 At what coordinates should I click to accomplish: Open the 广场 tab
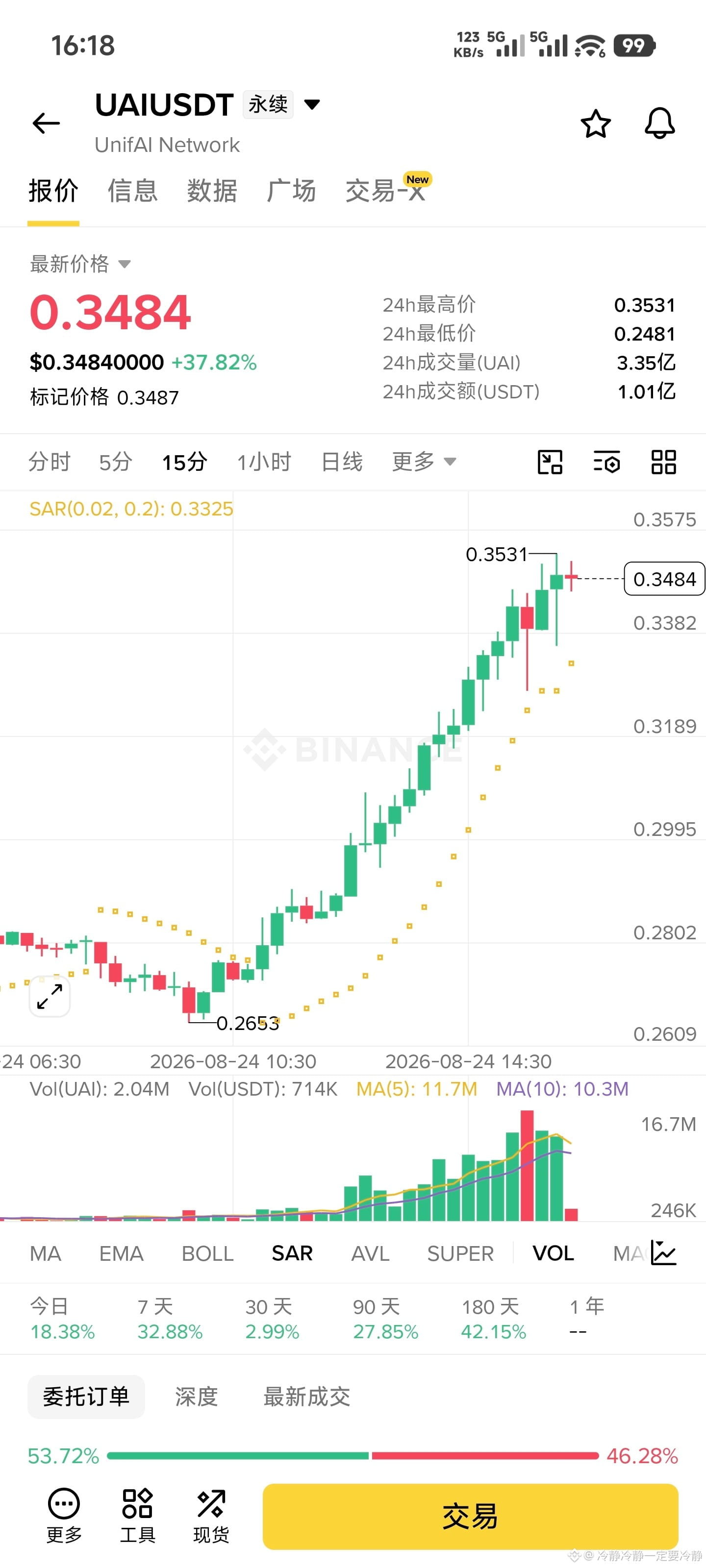click(x=291, y=191)
